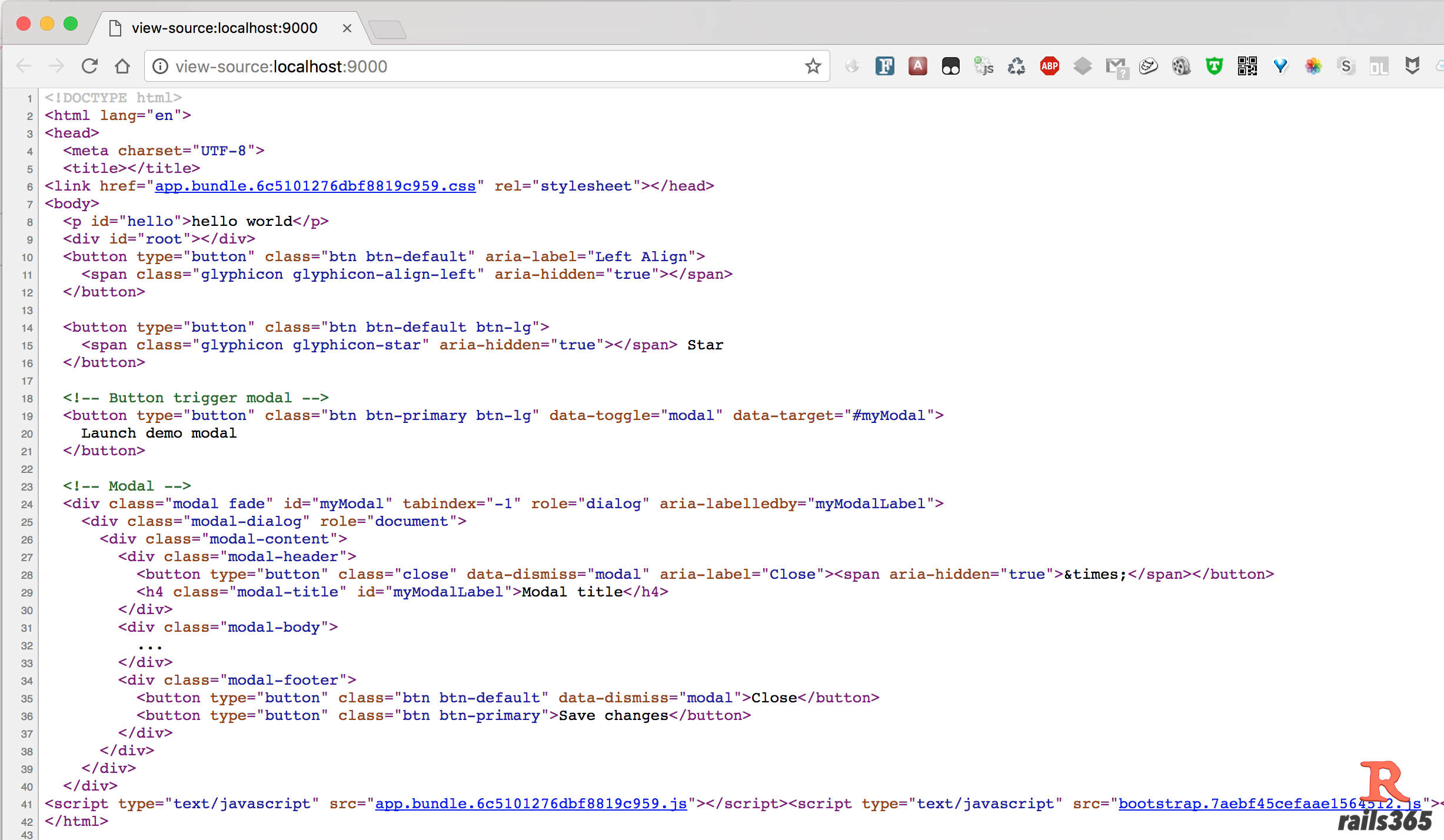Click the recycle arrows extension icon

coord(1016,66)
